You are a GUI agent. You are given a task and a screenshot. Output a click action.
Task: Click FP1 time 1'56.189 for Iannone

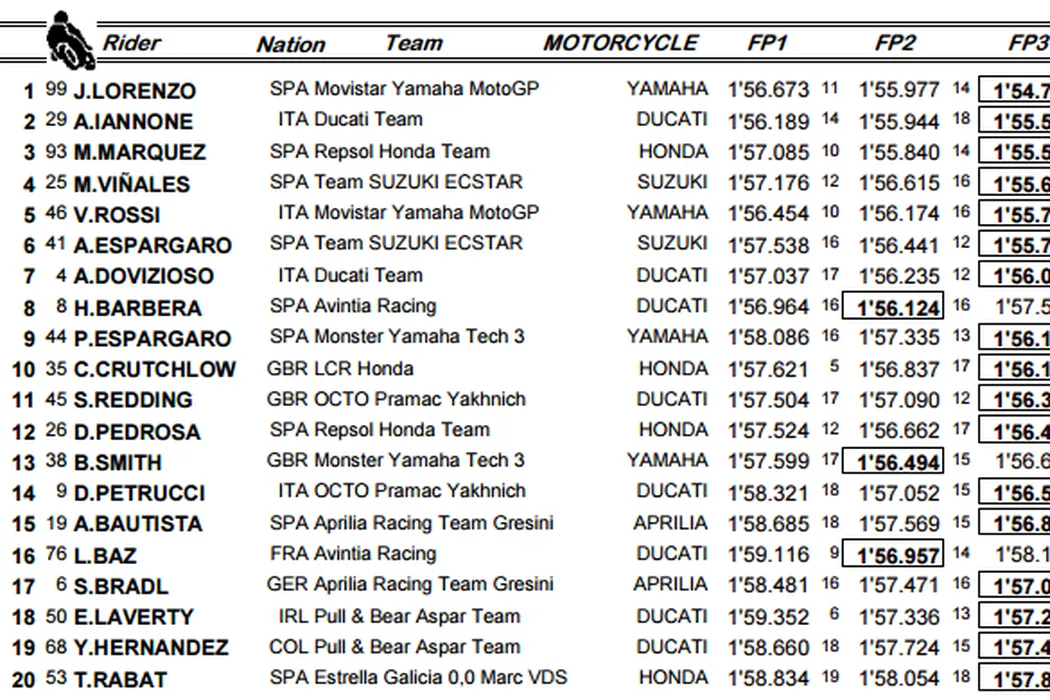coord(768,122)
